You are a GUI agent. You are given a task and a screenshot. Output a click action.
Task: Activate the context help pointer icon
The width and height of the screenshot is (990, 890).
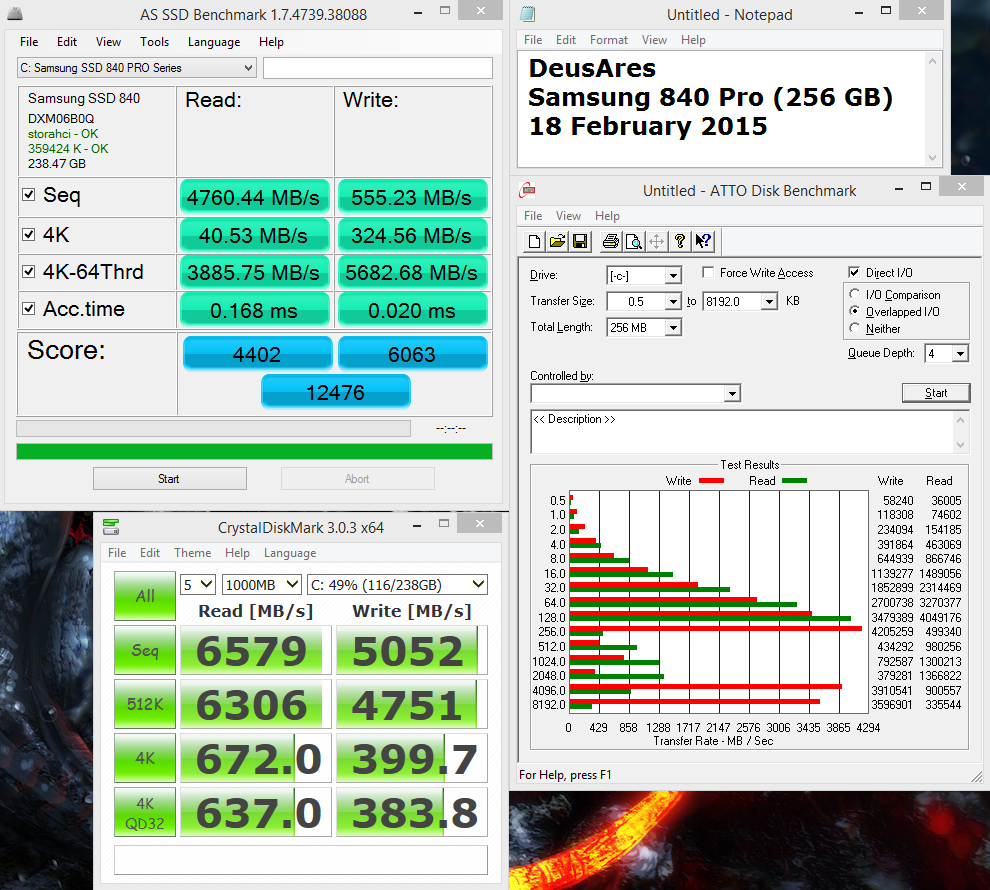pos(702,241)
